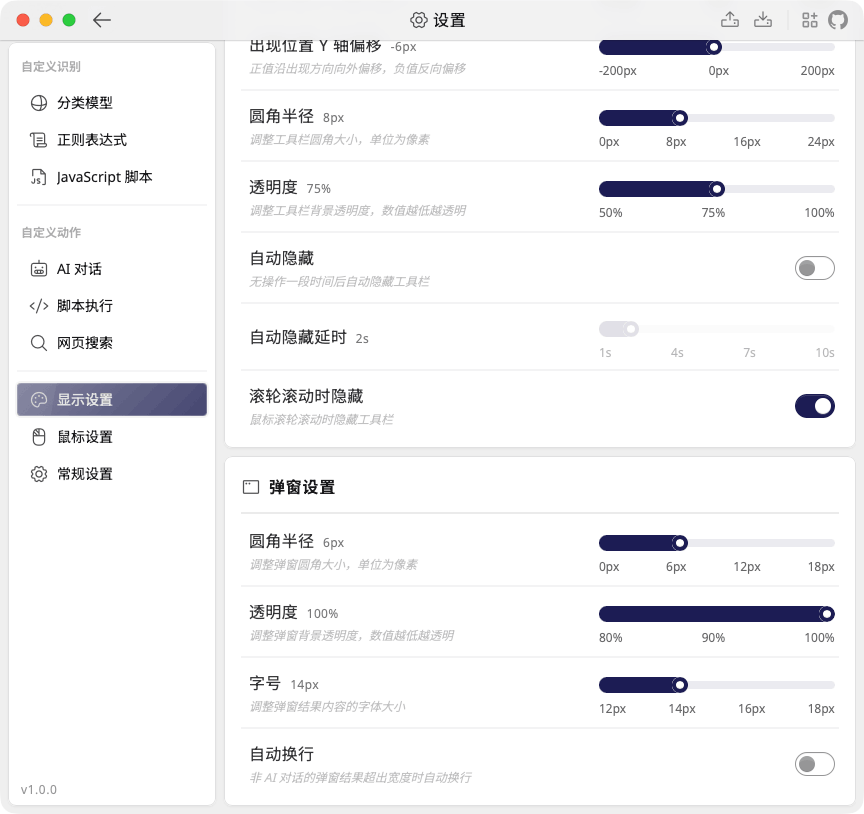The image size is (864, 814).
Task: Open JavaScript 脚本 settings page
Action: click(x=112, y=177)
